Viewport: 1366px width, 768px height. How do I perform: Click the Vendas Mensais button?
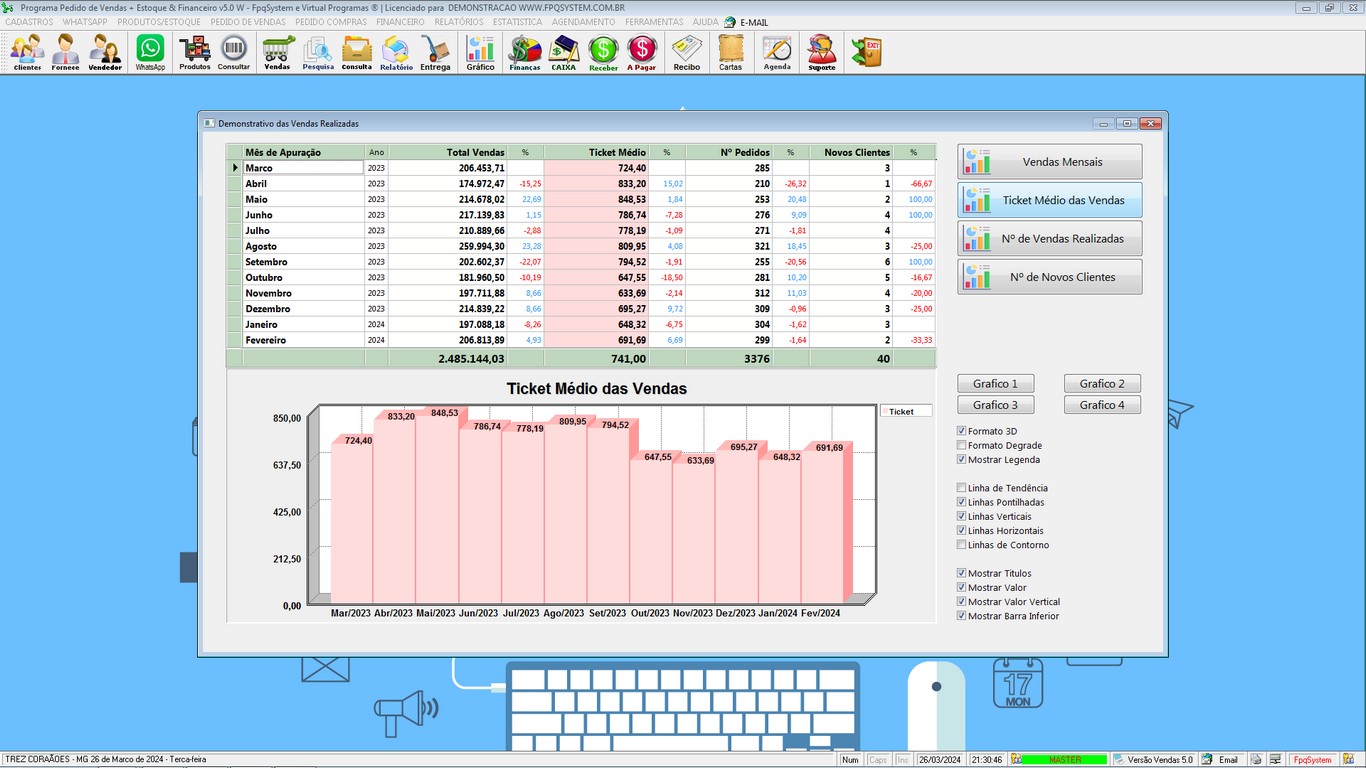coord(1049,162)
